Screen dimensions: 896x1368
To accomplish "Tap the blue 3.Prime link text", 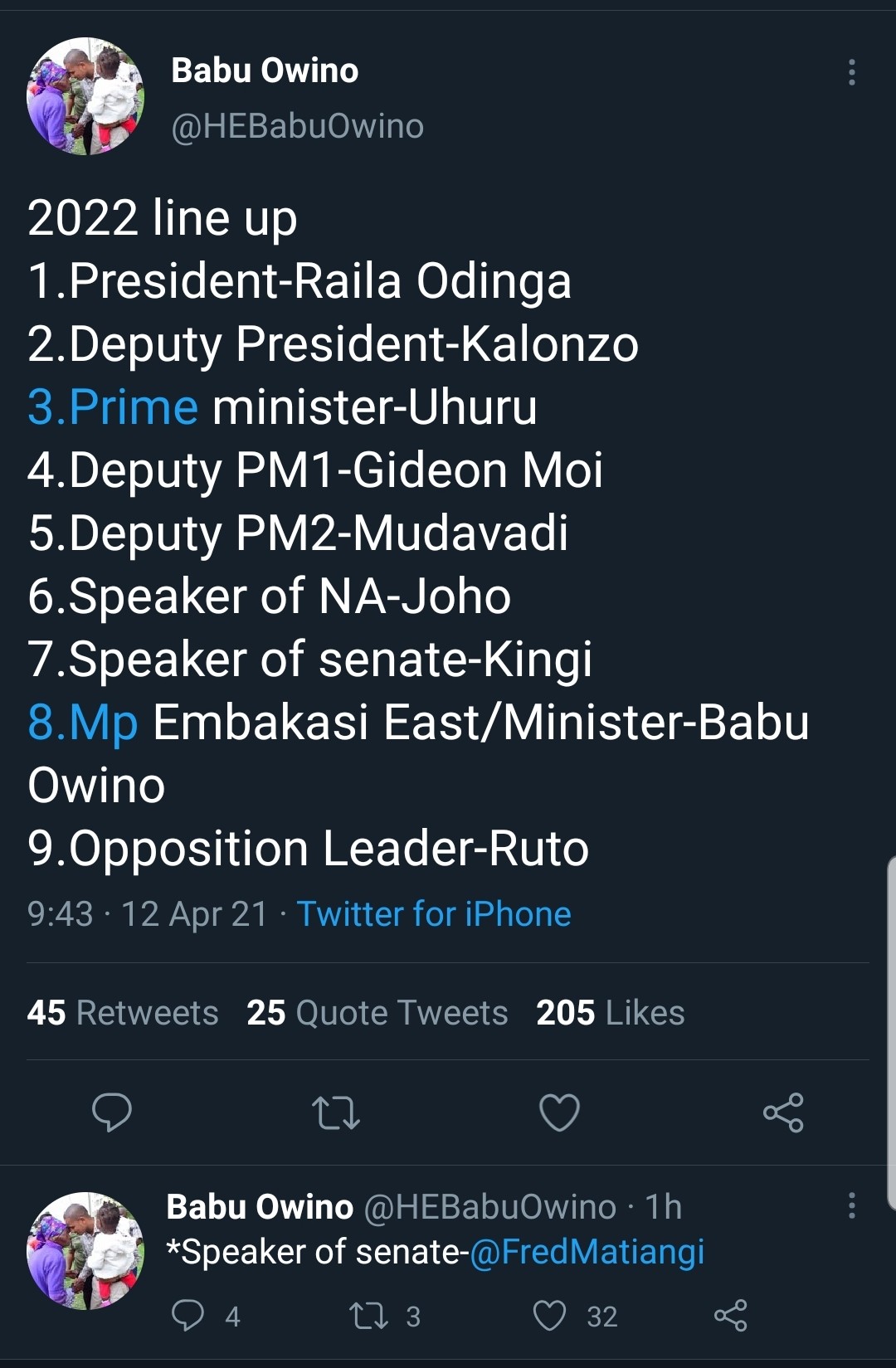I will coord(113,407).
